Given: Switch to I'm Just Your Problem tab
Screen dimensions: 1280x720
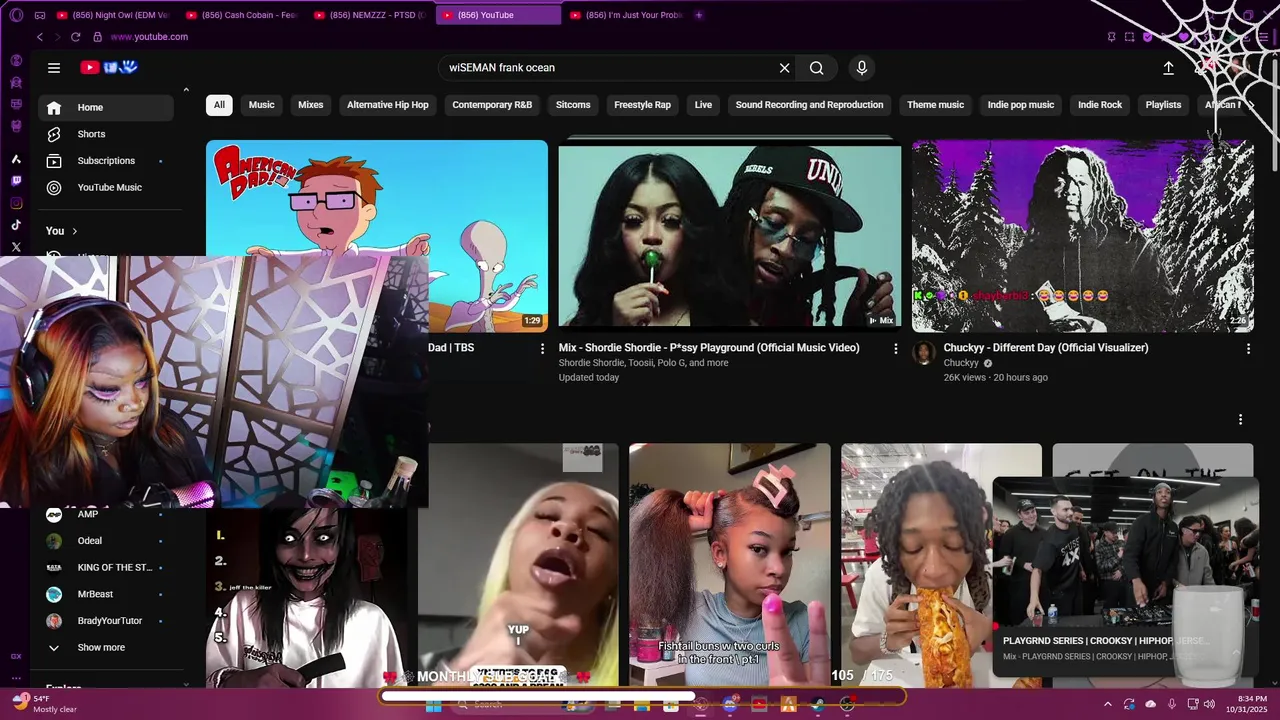Looking at the screenshot, I should [625, 15].
